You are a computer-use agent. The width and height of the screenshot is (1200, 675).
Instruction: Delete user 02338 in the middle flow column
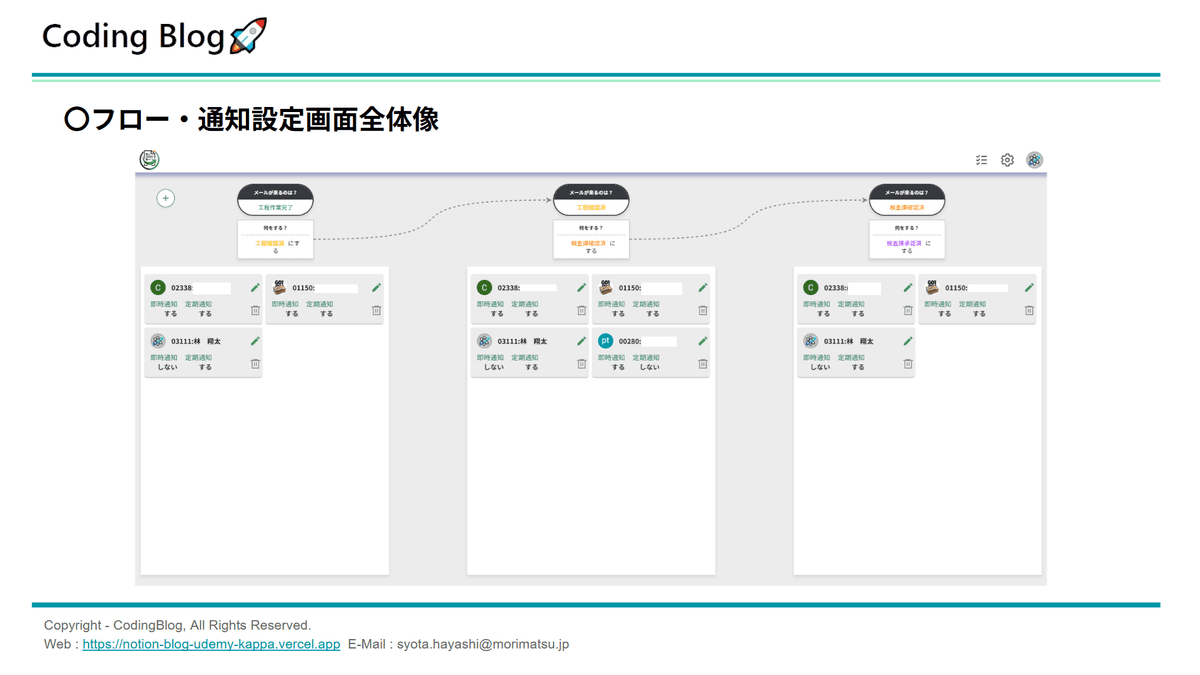(x=581, y=311)
